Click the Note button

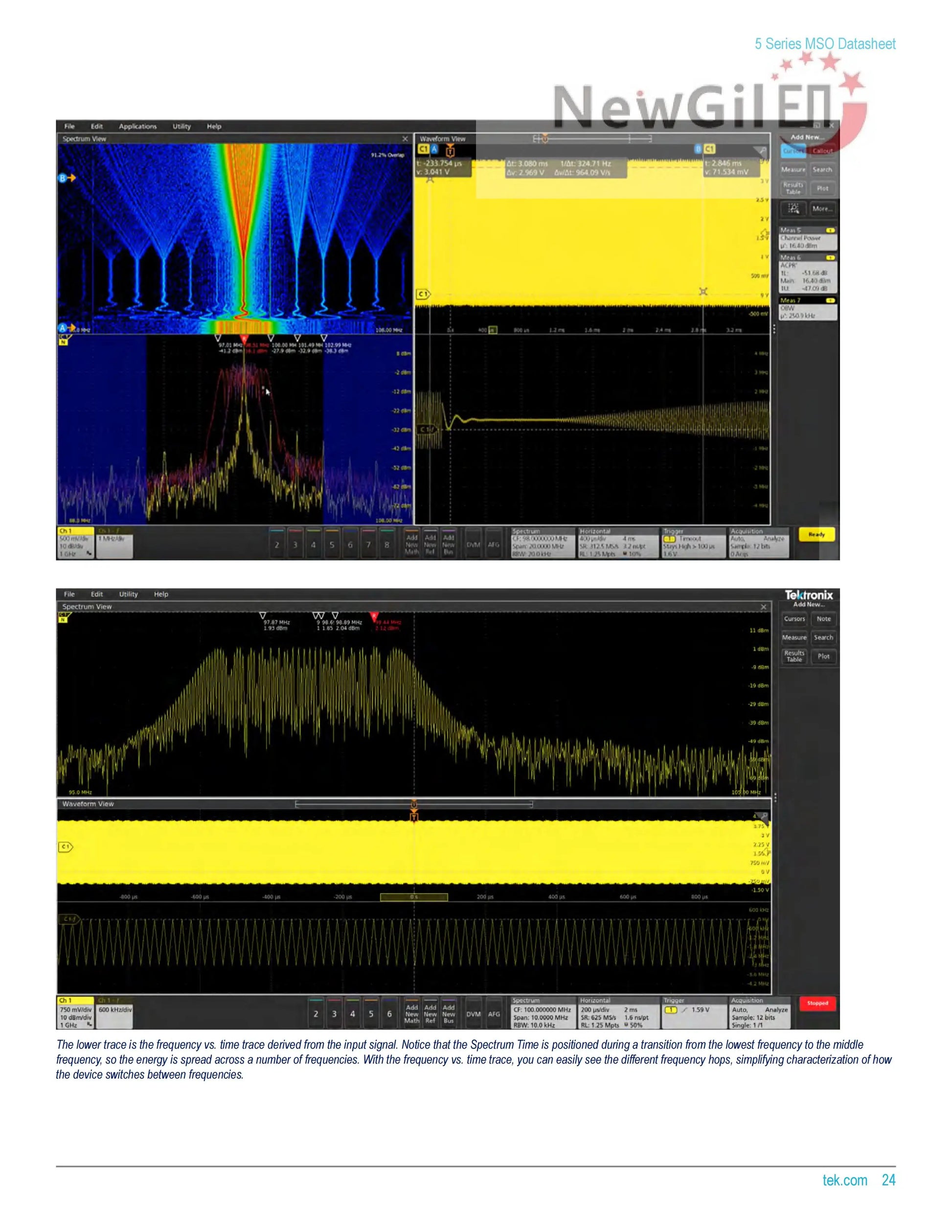pyautogui.click(x=823, y=619)
